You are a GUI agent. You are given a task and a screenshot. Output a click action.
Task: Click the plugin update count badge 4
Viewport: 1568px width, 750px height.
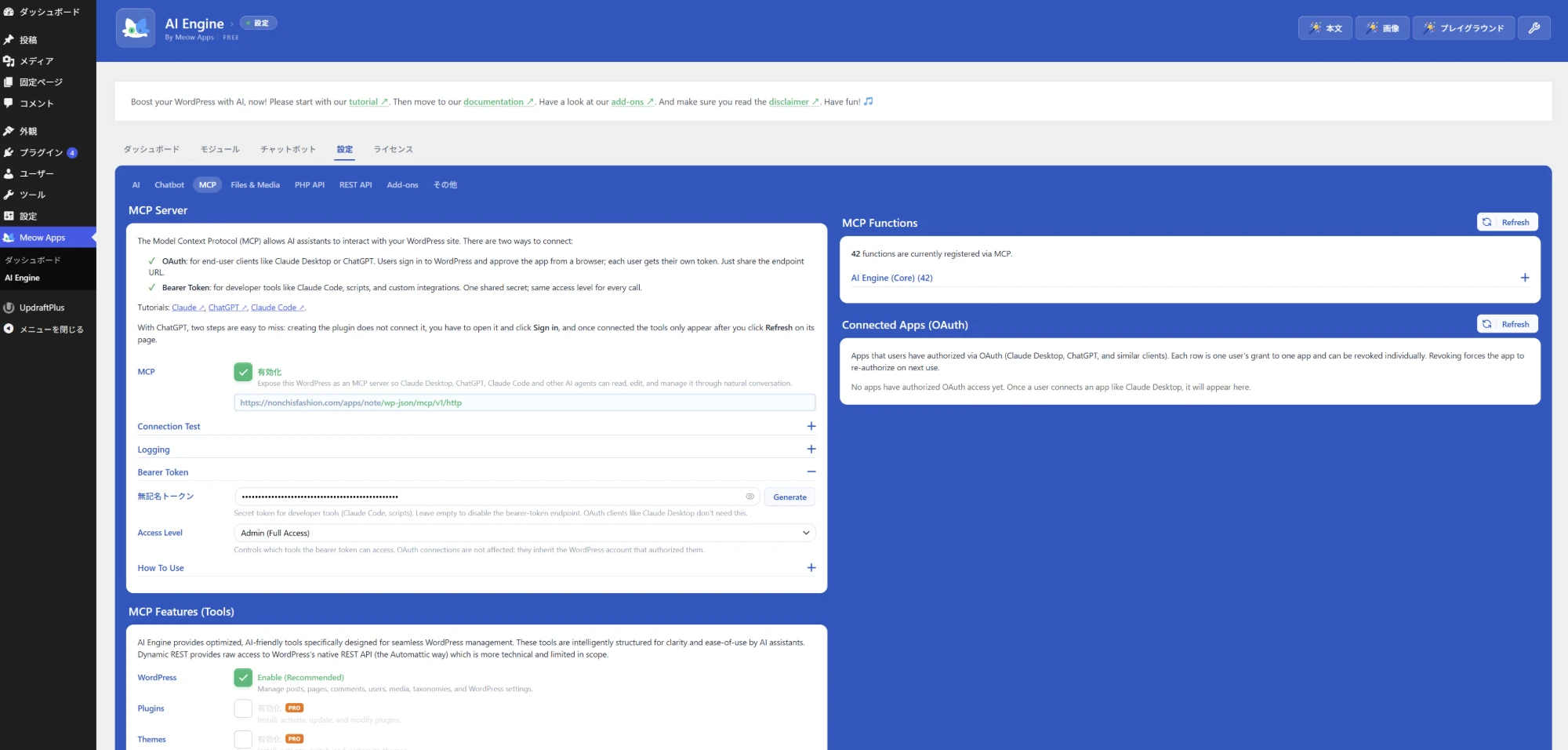tap(72, 153)
